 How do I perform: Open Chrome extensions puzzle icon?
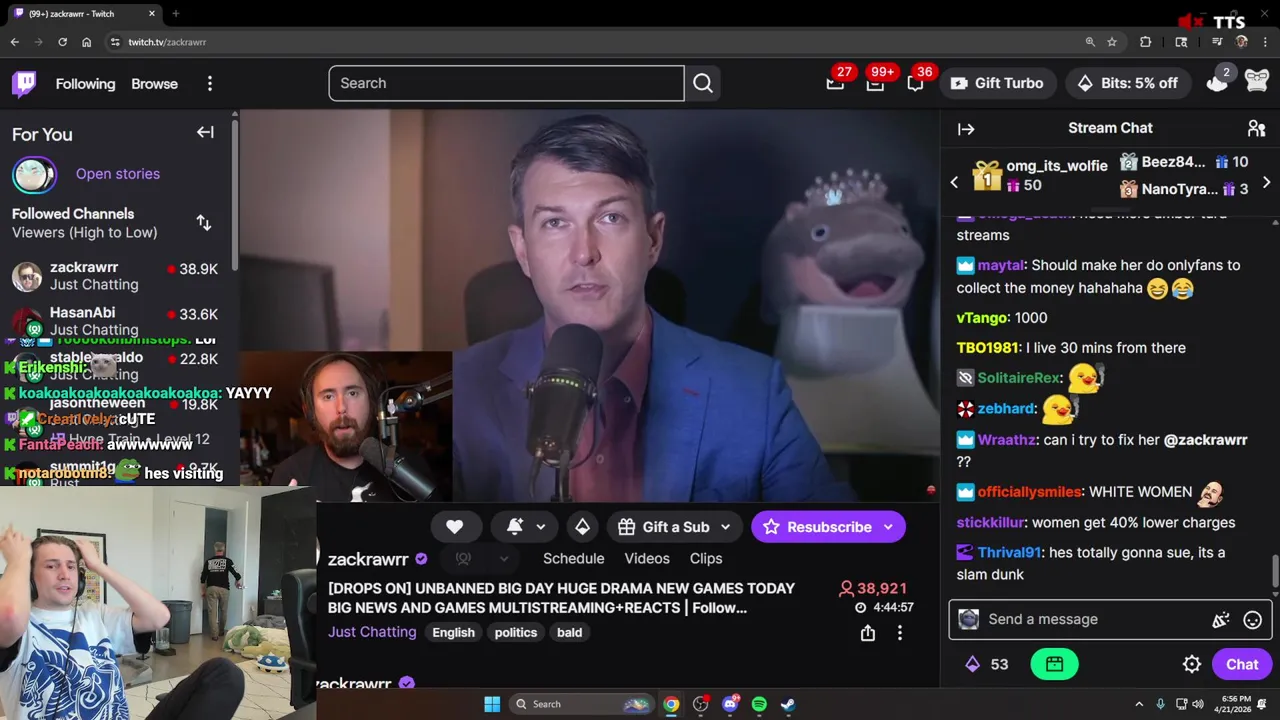coord(1146,42)
